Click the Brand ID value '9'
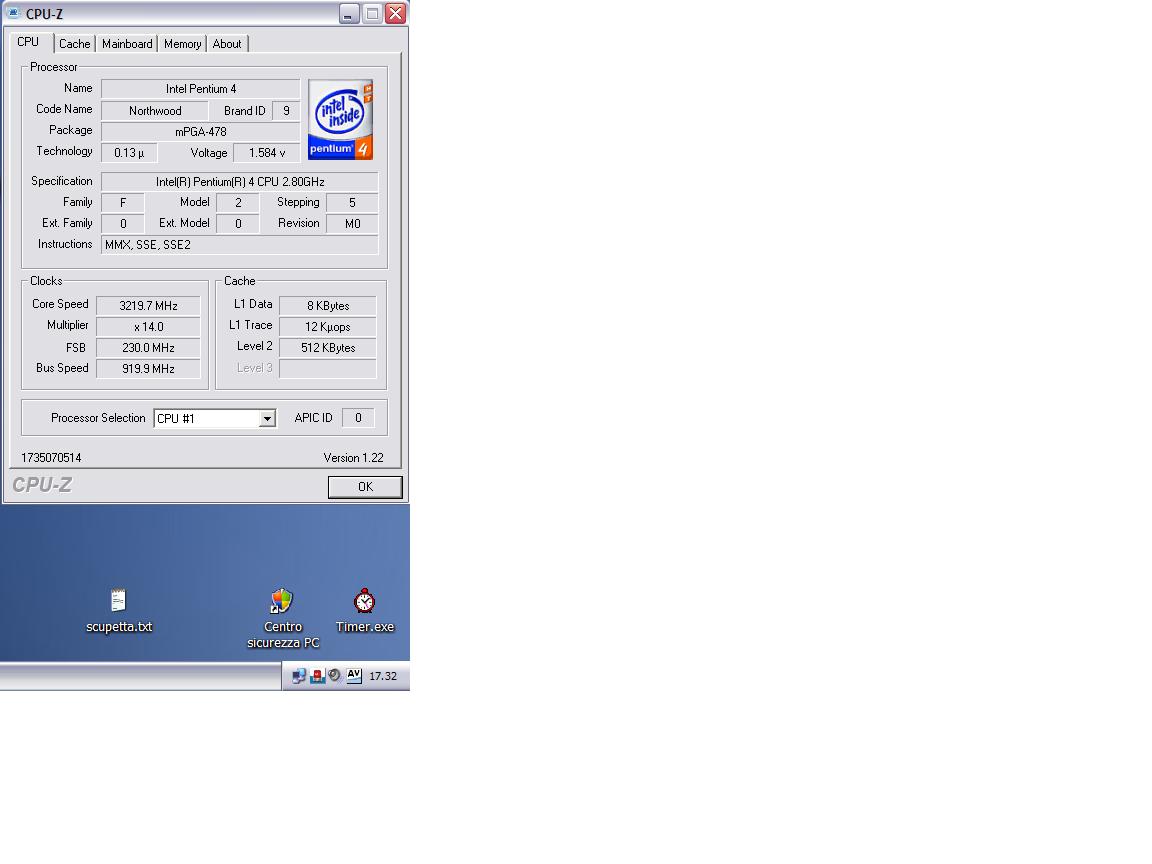This screenshot has height=864, width=1152. (286, 111)
